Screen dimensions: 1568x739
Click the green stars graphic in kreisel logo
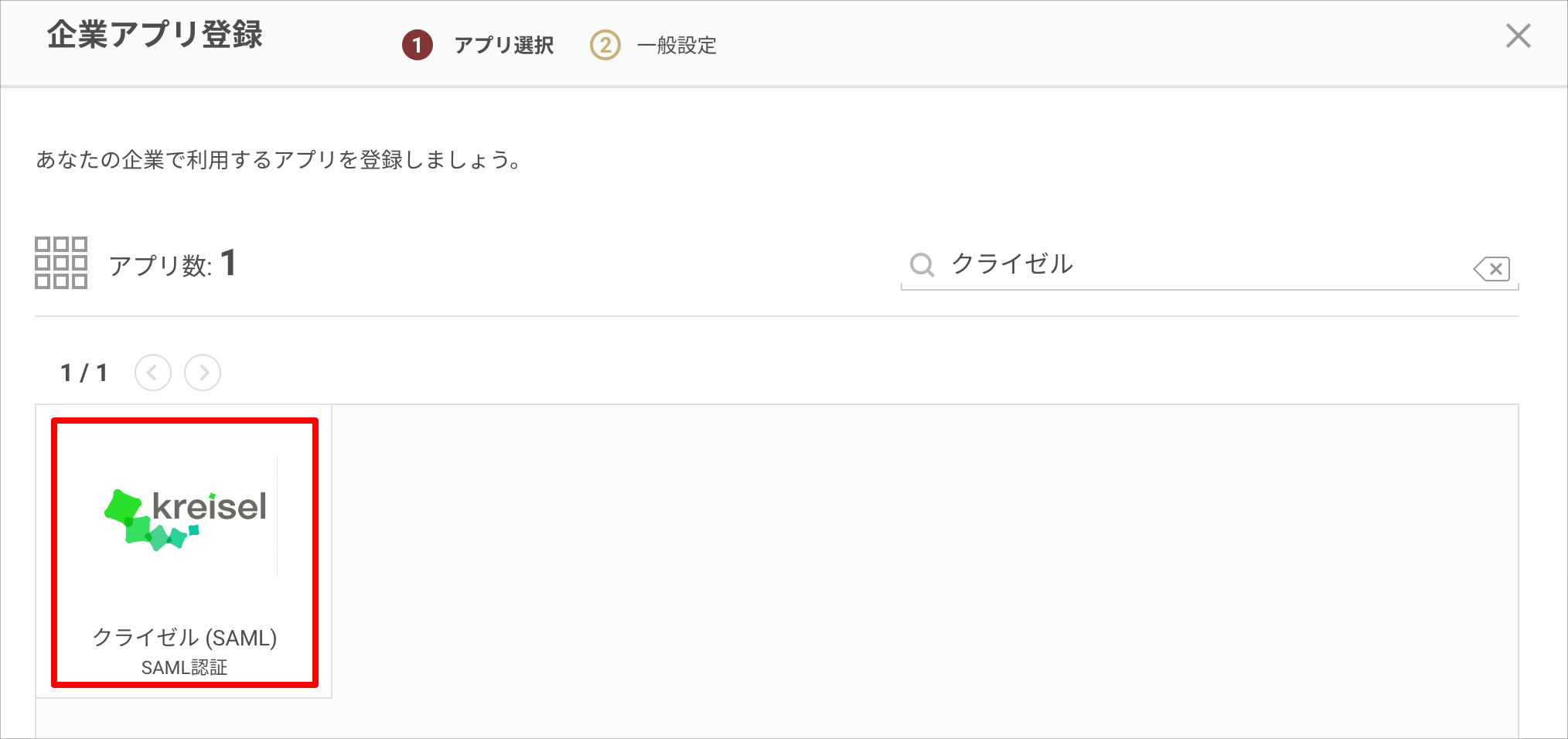click(x=152, y=520)
